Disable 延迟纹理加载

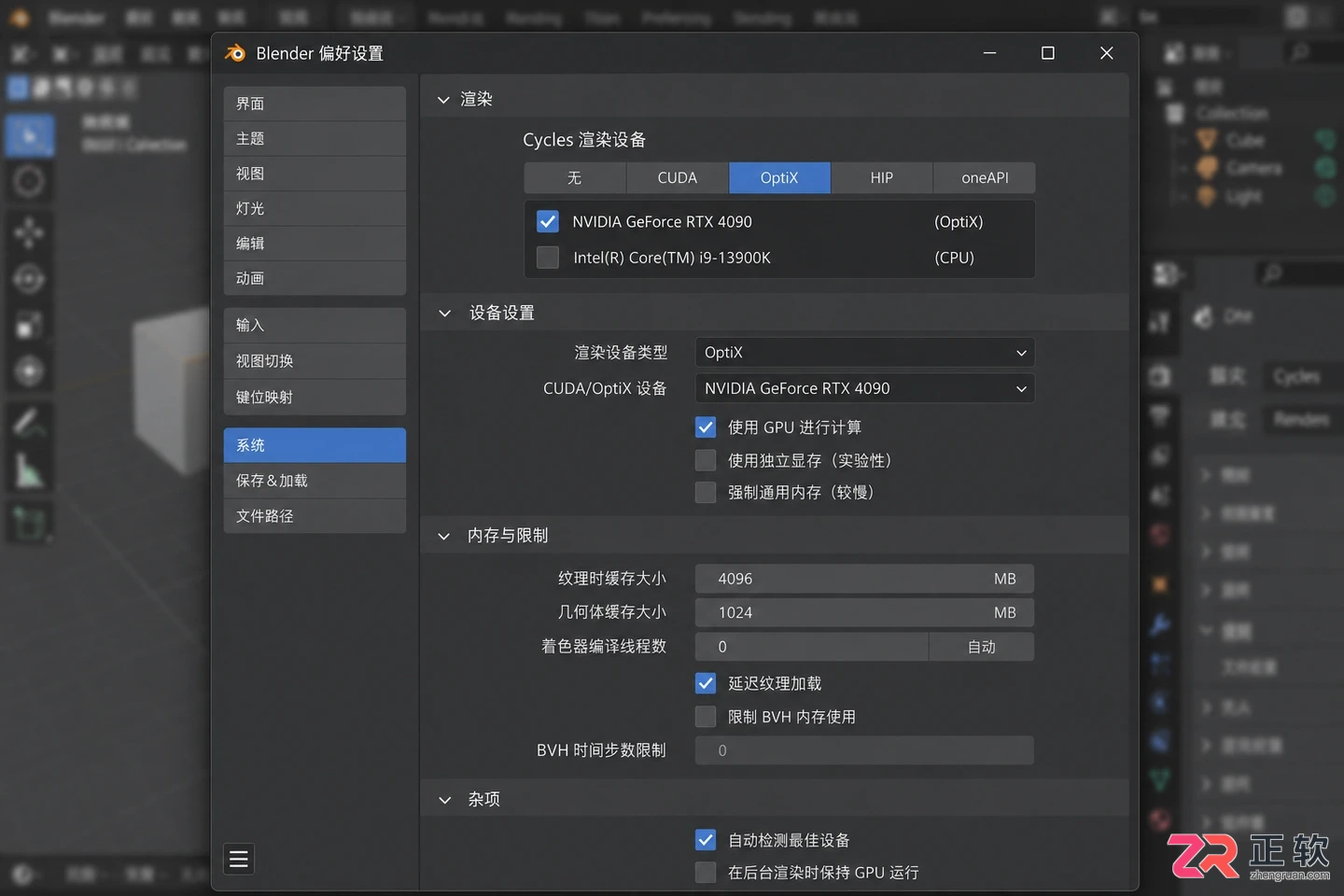pyautogui.click(x=706, y=683)
